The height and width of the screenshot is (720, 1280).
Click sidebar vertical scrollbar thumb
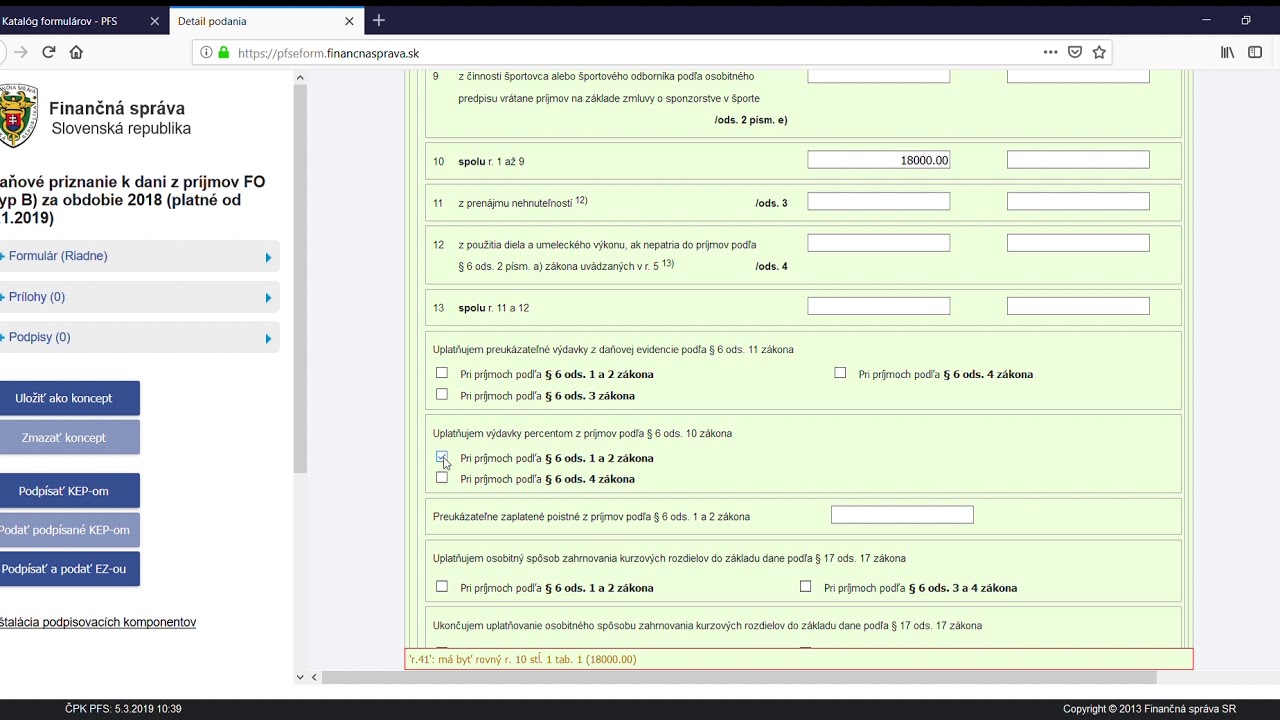point(300,280)
